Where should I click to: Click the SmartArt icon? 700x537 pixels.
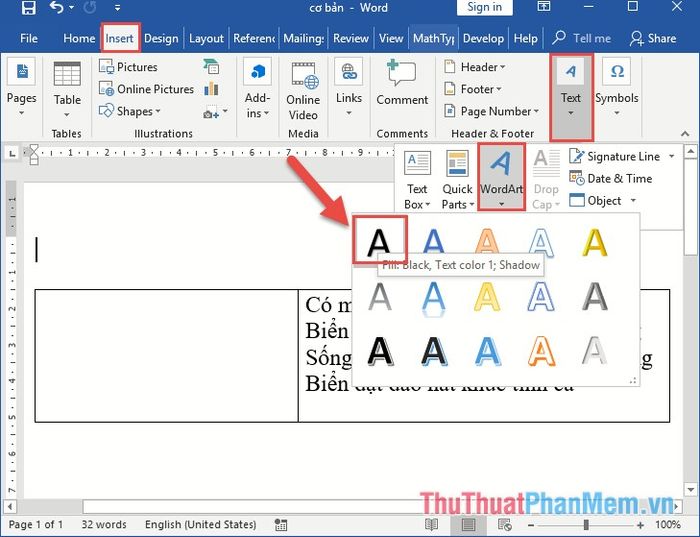pos(211,67)
